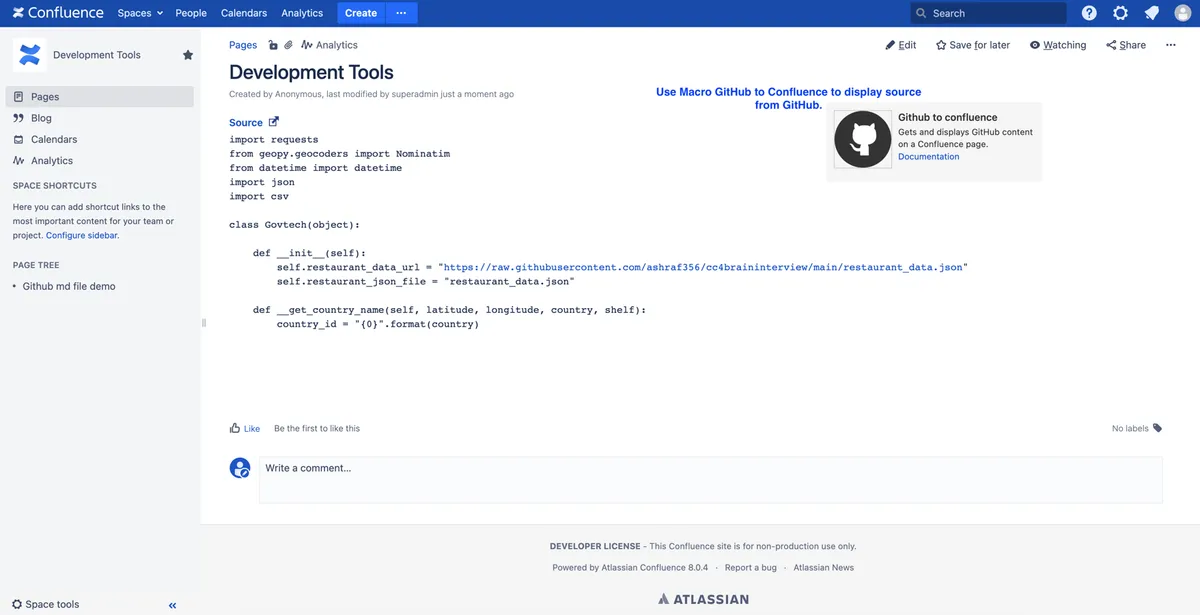The width and height of the screenshot is (1200, 615).
Task: Click the Development Tools space logo
Action: (x=30, y=55)
